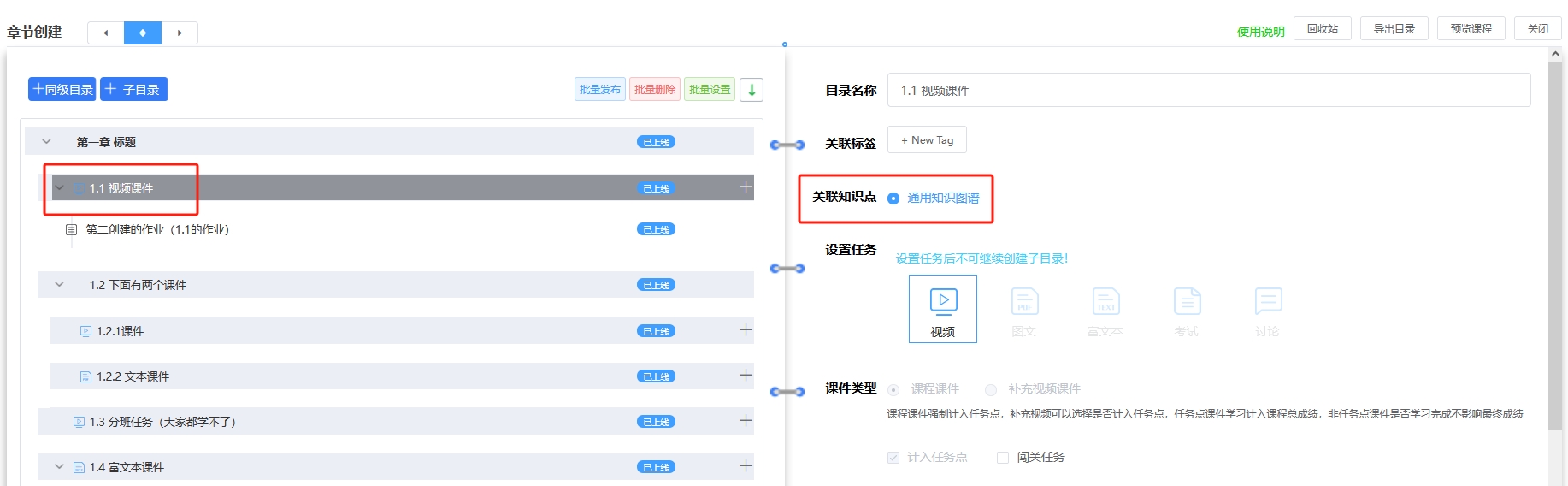Check the 闯关任务 checkbox
The image size is (1568, 486).
click(x=1003, y=458)
